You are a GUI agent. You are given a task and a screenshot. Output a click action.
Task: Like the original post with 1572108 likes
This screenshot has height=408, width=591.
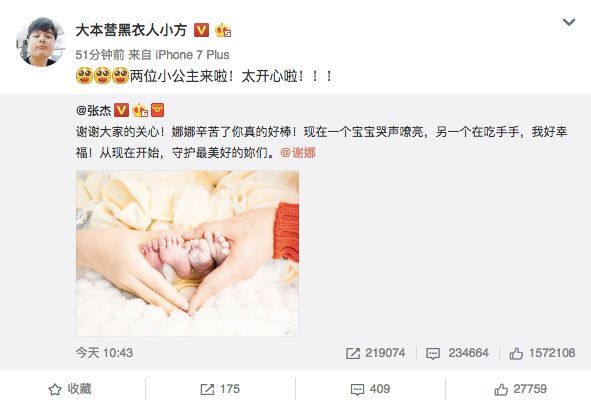coord(542,353)
